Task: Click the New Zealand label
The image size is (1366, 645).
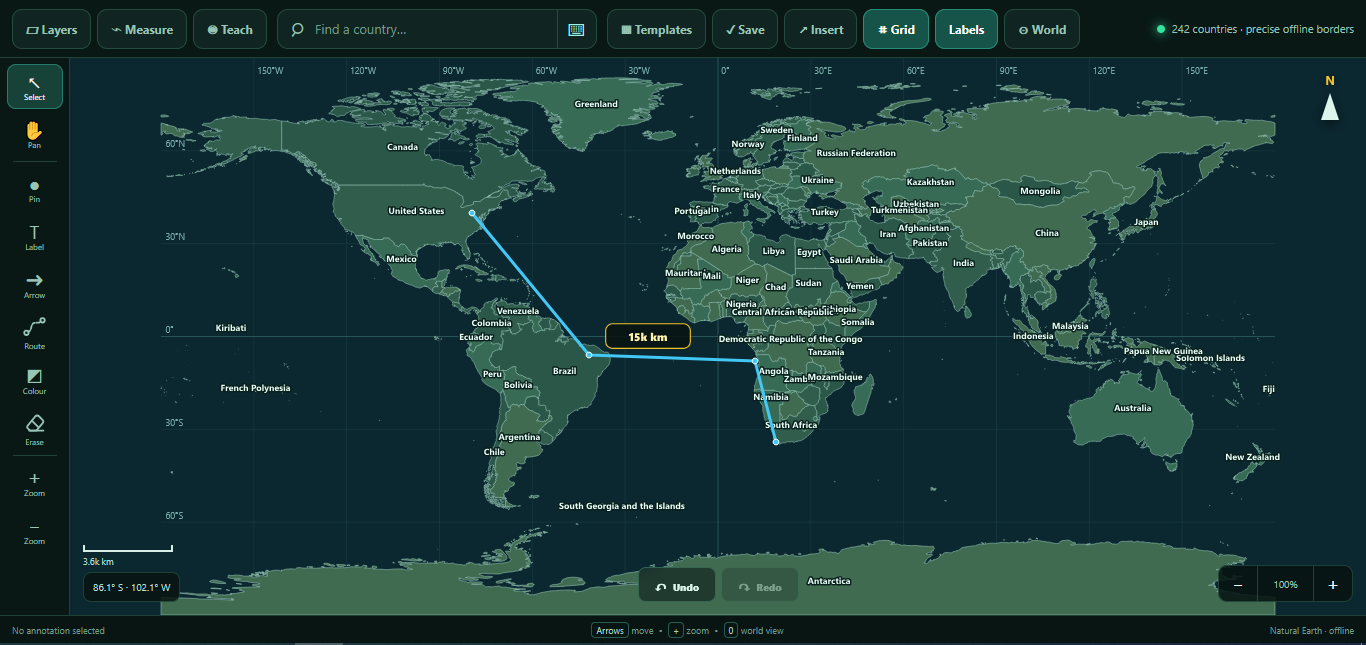Action: point(1252,457)
